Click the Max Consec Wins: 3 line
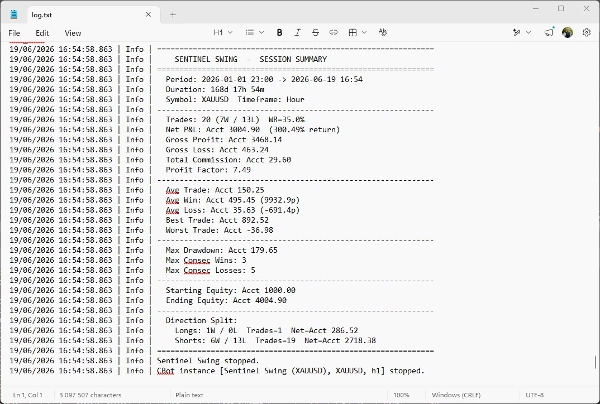The height and width of the screenshot is (404, 600). tap(206, 260)
